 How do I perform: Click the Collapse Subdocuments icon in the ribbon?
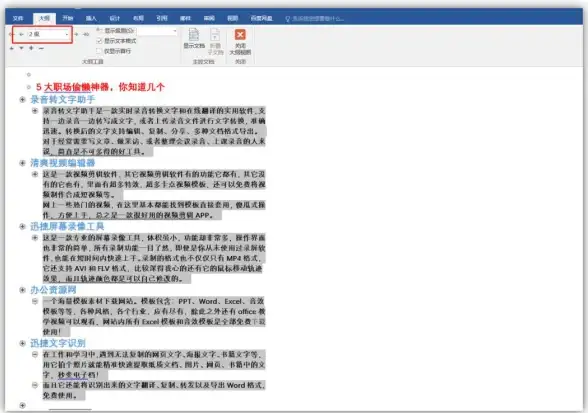coord(215,35)
